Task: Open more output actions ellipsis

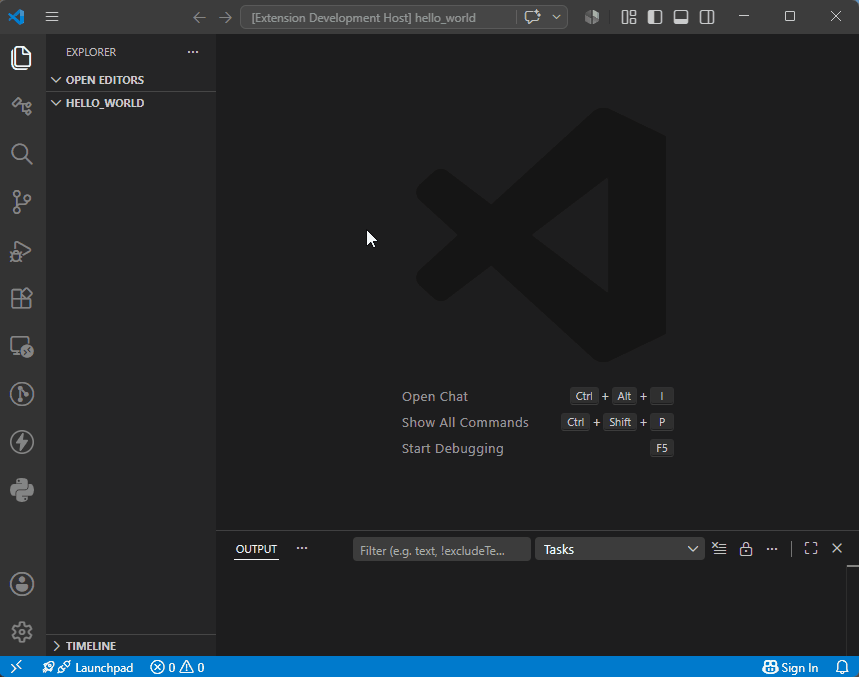Action: [772, 548]
